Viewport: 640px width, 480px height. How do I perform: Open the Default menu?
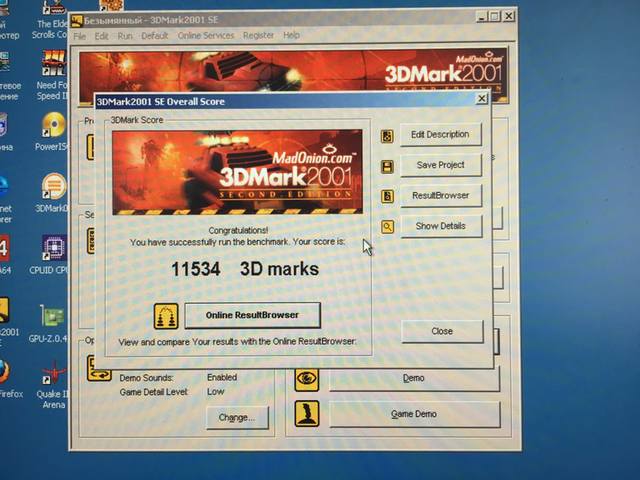[154, 36]
